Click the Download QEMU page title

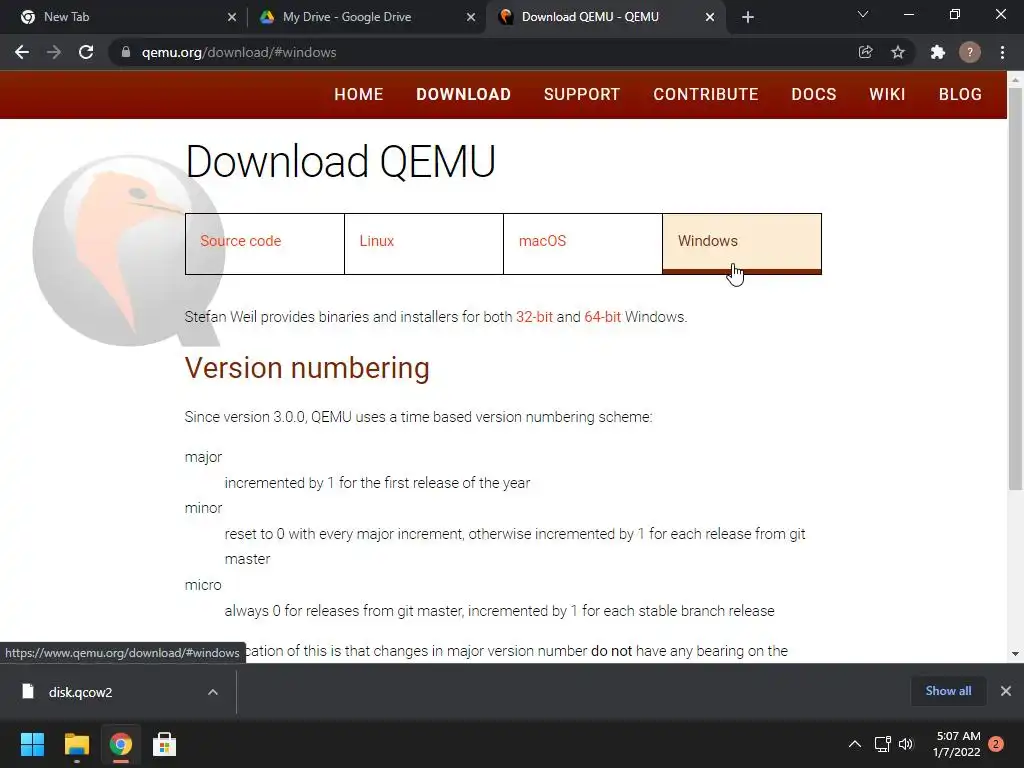click(x=340, y=161)
